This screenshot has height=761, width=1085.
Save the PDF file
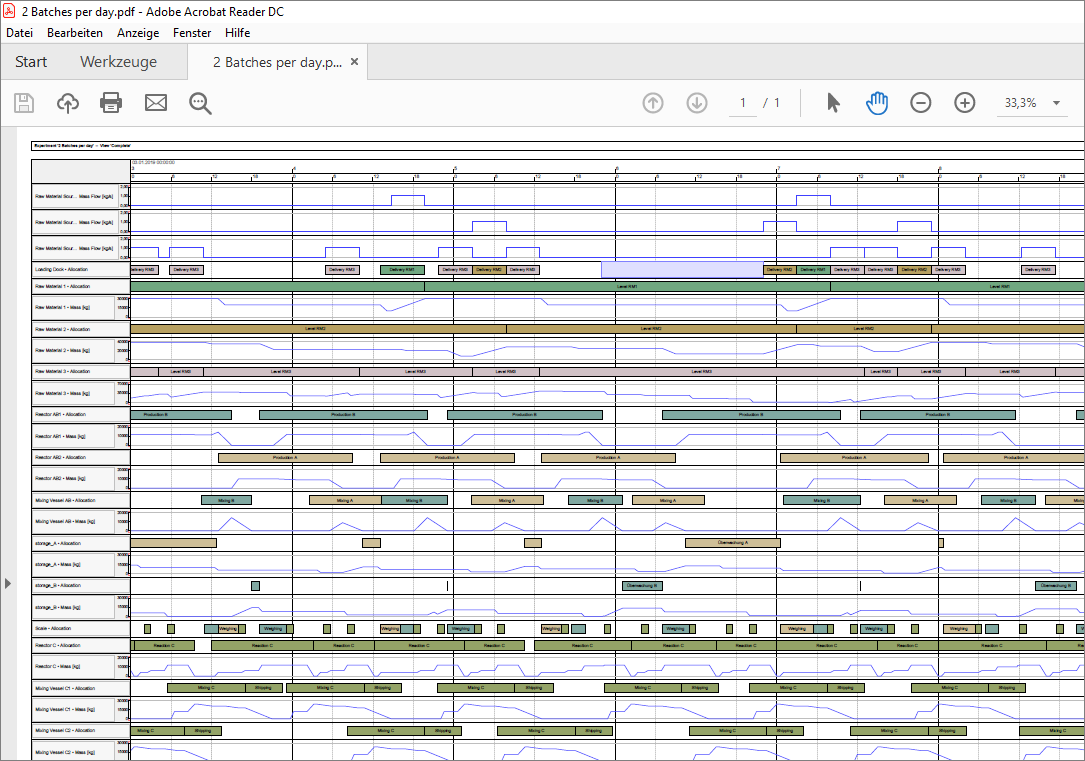tap(23, 102)
